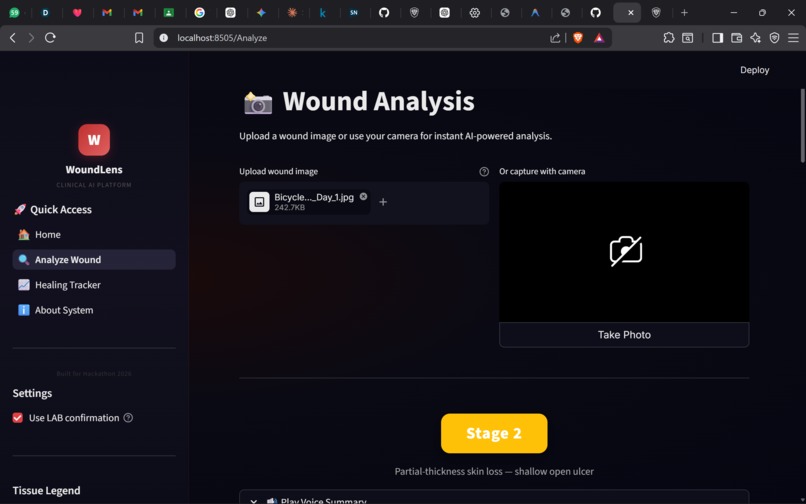Image resolution: width=806 pixels, height=504 pixels.
Task: Switch to the 'SN' tab
Action: (x=354, y=13)
